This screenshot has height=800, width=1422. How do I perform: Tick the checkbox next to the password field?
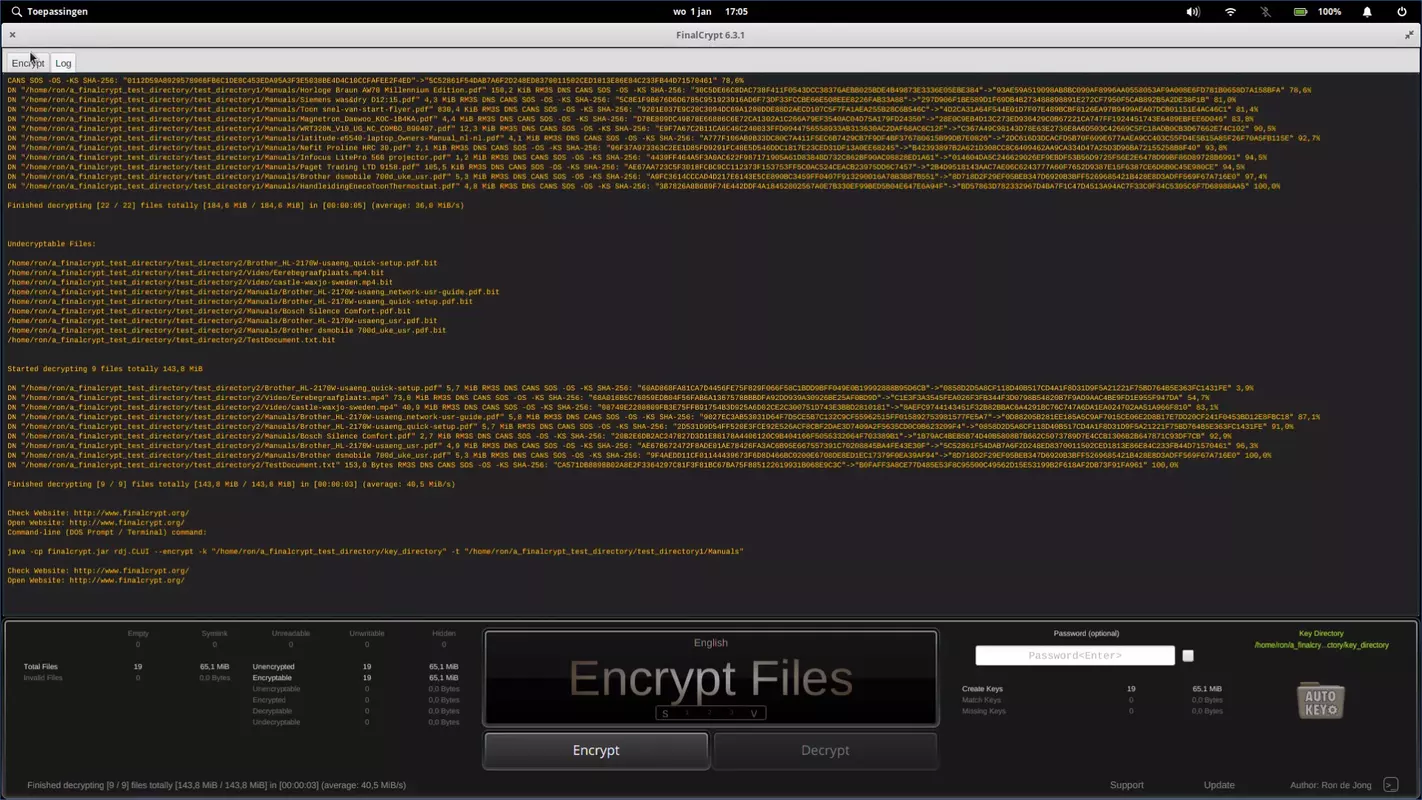point(1188,656)
